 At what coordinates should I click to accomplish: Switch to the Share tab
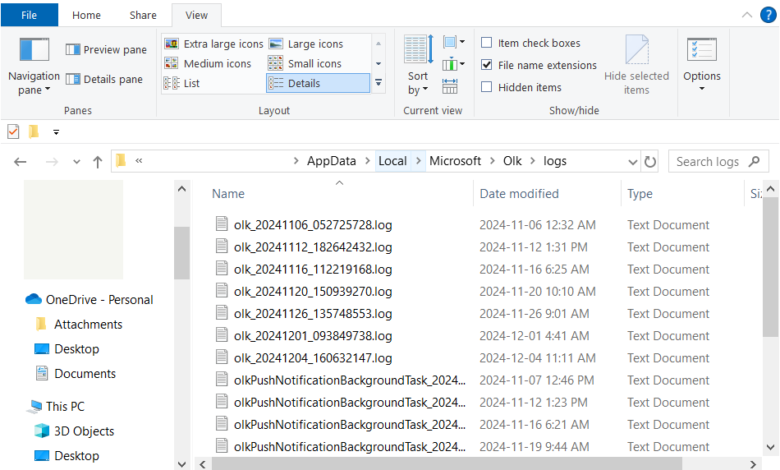pyautogui.click(x=143, y=15)
